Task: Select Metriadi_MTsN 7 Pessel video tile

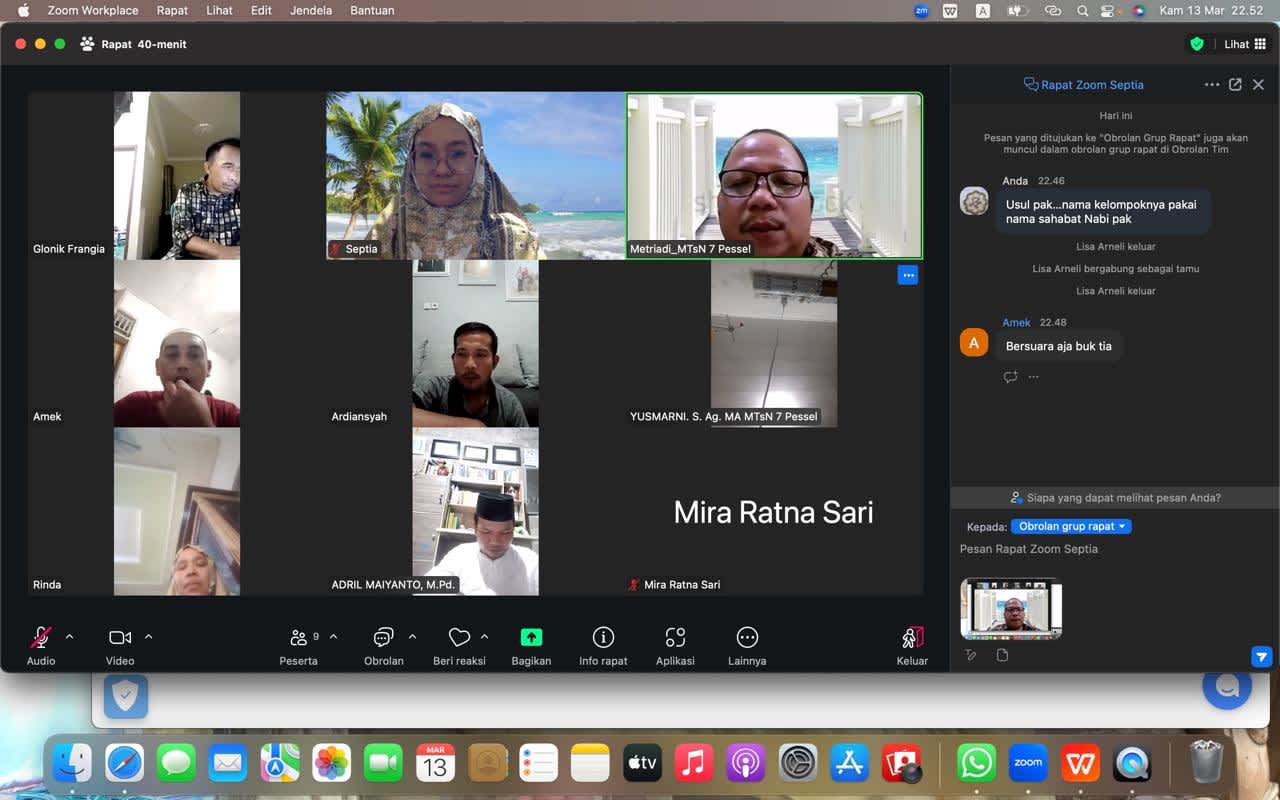Action: tap(774, 176)
